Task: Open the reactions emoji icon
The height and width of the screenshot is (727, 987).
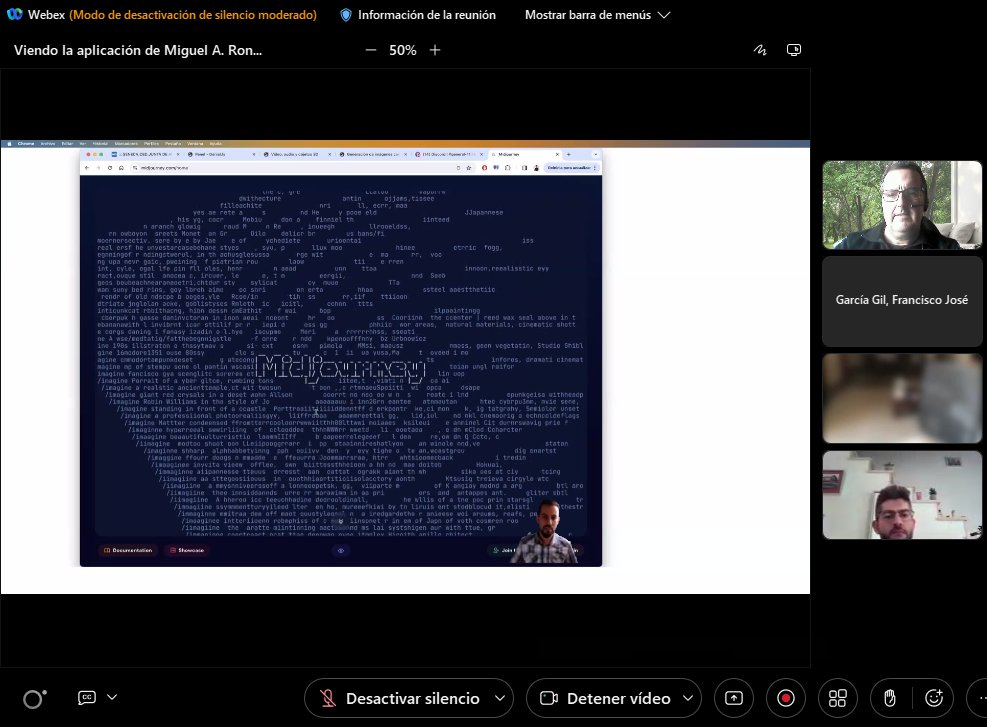Action: click(934, 698)
